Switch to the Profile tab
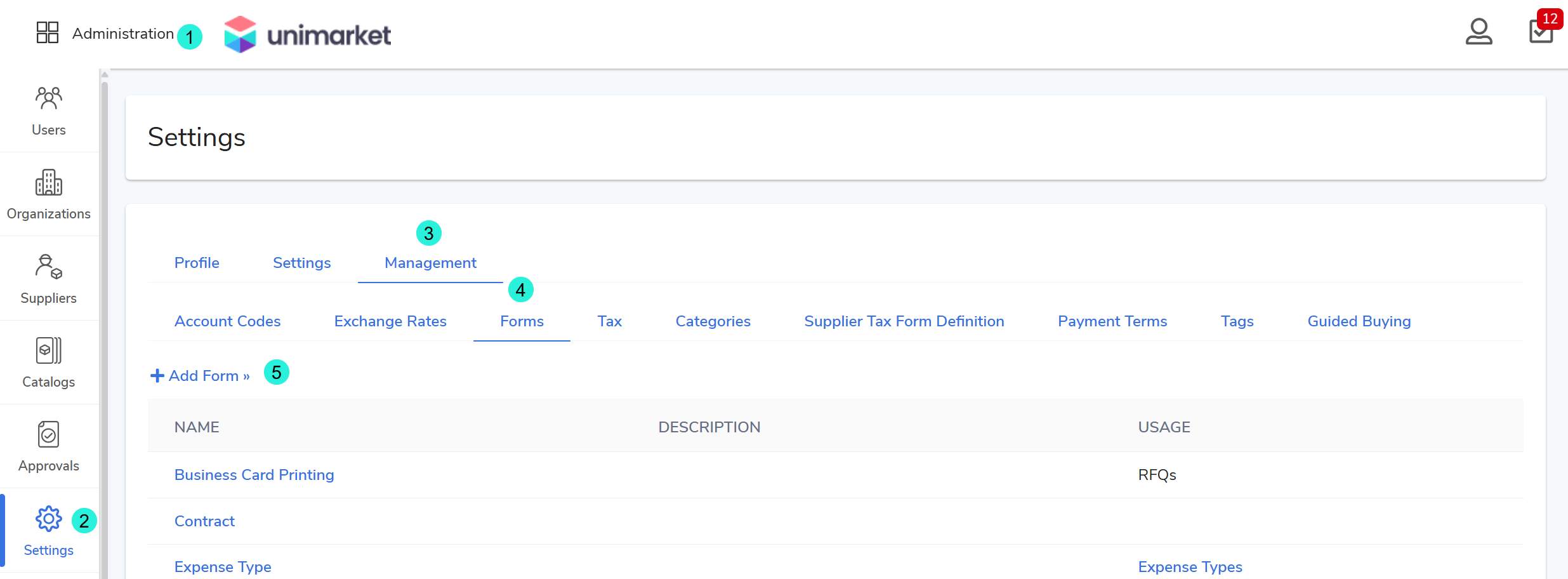Image resolution: width=1568 pixels, height=579 pixels. [x=197, y=263]
